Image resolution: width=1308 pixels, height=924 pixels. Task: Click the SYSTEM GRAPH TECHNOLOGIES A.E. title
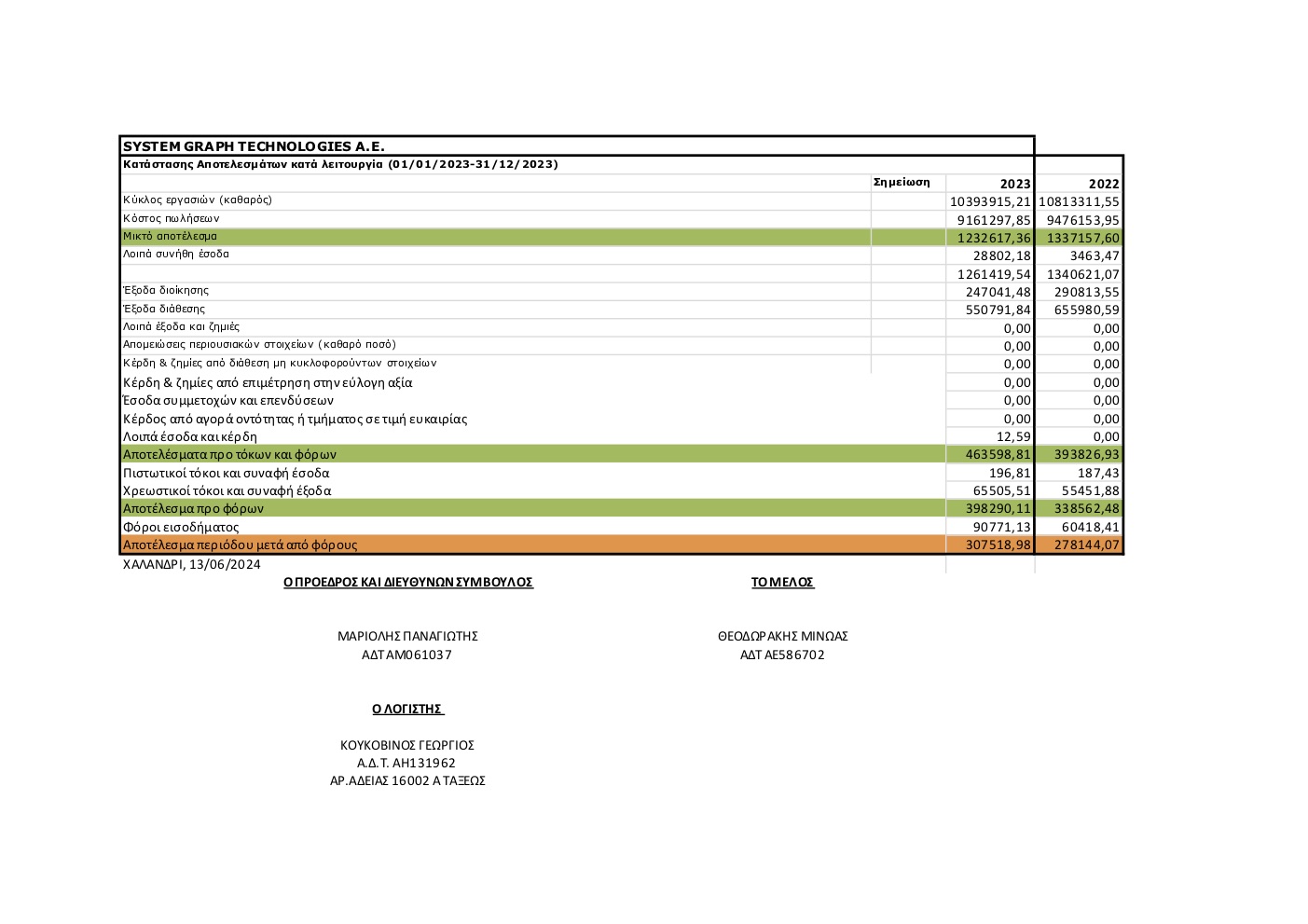(254, 146)
